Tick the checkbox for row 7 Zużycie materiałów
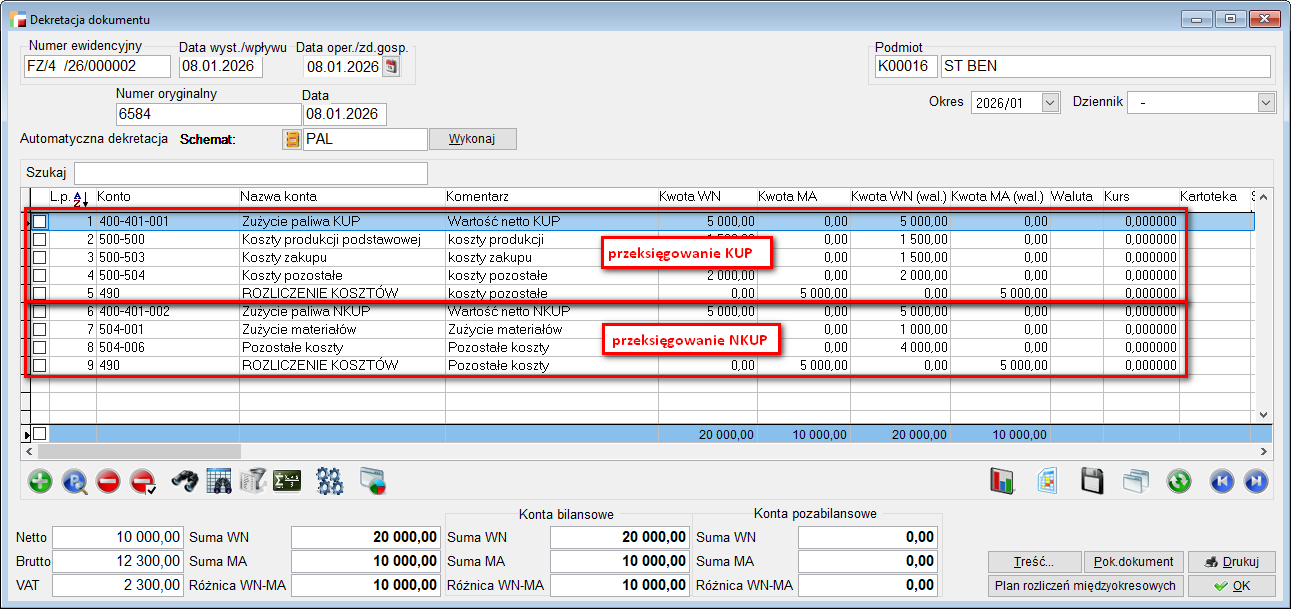Image resolution: width=1291 pixels, height=609 pixels. 40,330
